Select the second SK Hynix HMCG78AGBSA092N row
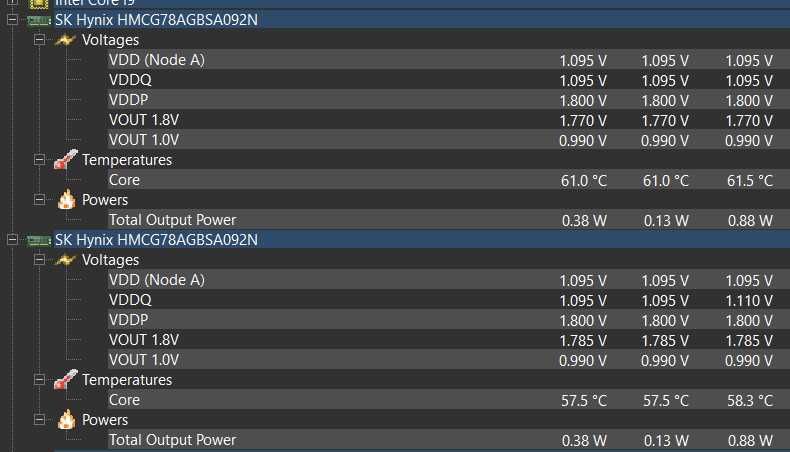790x452 pixels. [422, 240]
